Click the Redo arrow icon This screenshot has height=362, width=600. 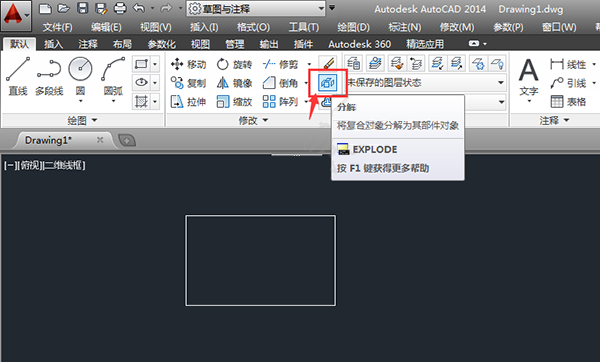click(166, 8)
